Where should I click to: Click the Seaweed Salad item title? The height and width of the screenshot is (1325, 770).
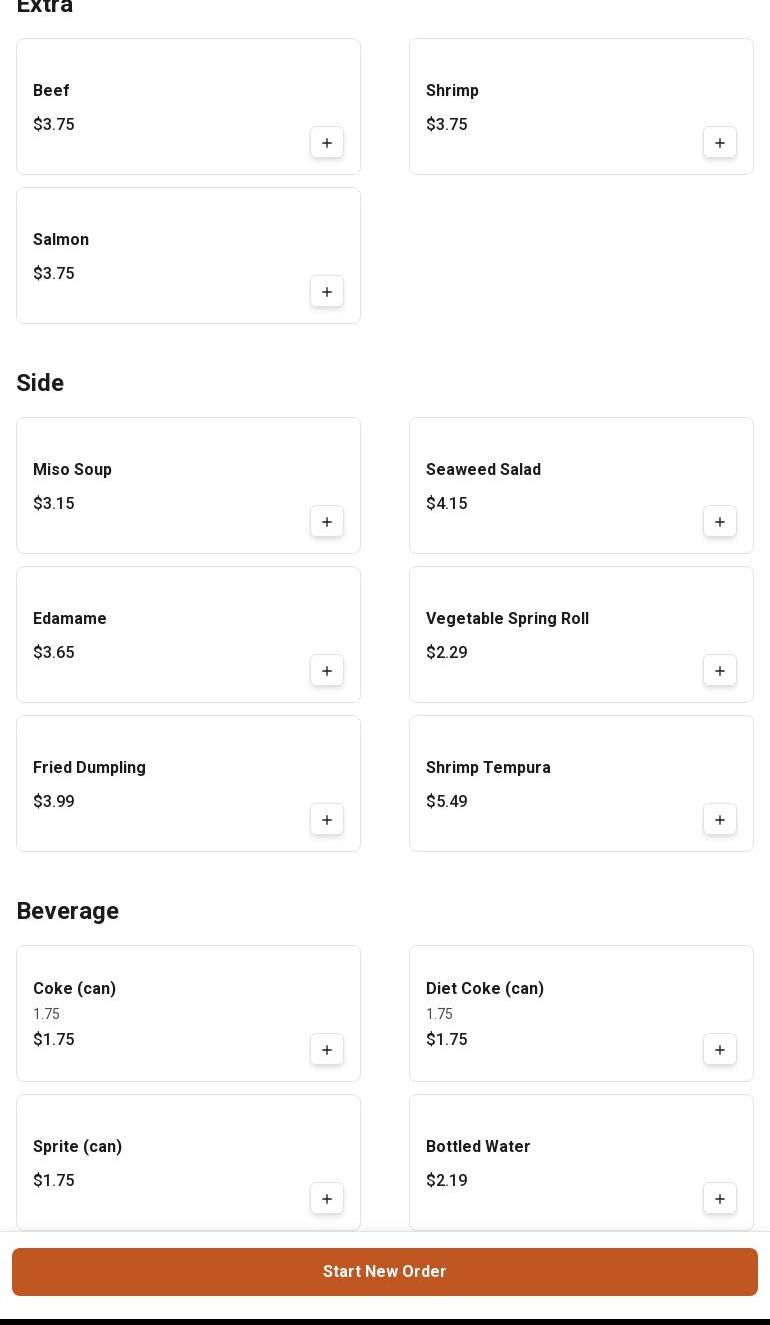pyautogui.click(x=483, y=470)
